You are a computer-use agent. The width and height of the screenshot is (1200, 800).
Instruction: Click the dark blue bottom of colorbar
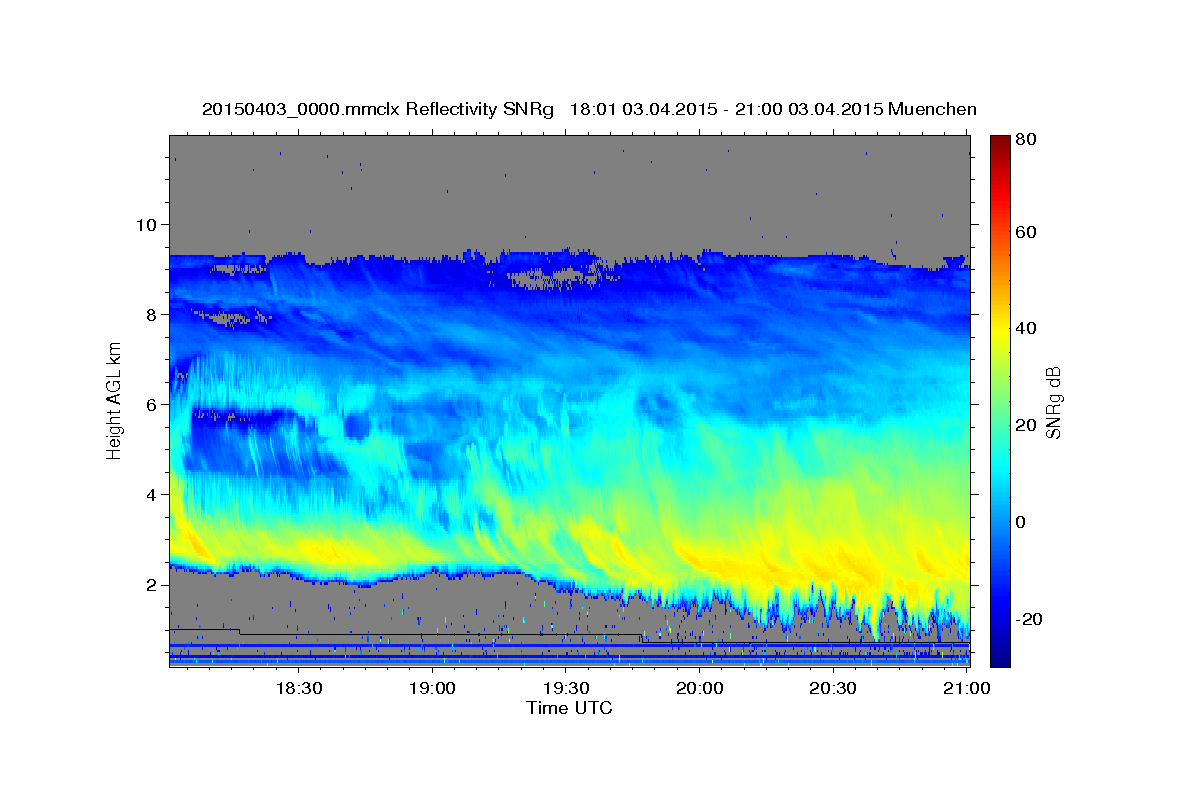coord(999,655)
